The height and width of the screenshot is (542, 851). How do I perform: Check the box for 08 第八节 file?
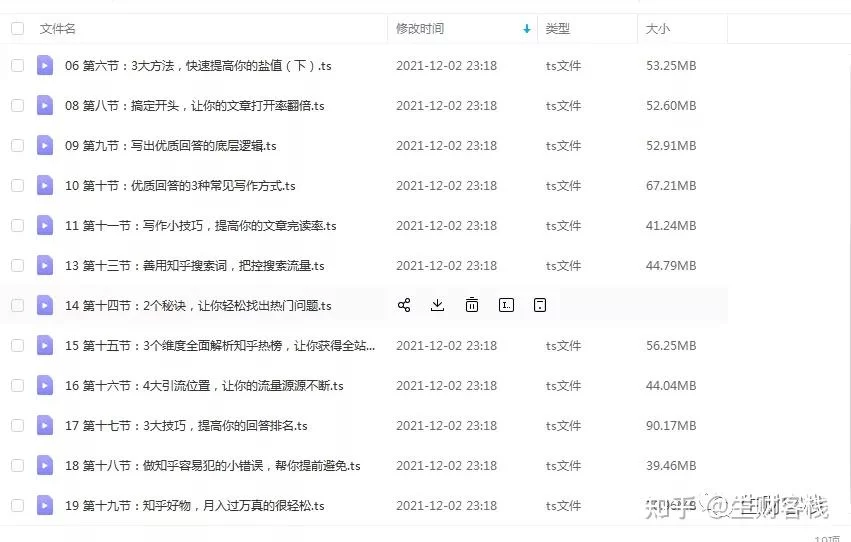click(17, 106)
